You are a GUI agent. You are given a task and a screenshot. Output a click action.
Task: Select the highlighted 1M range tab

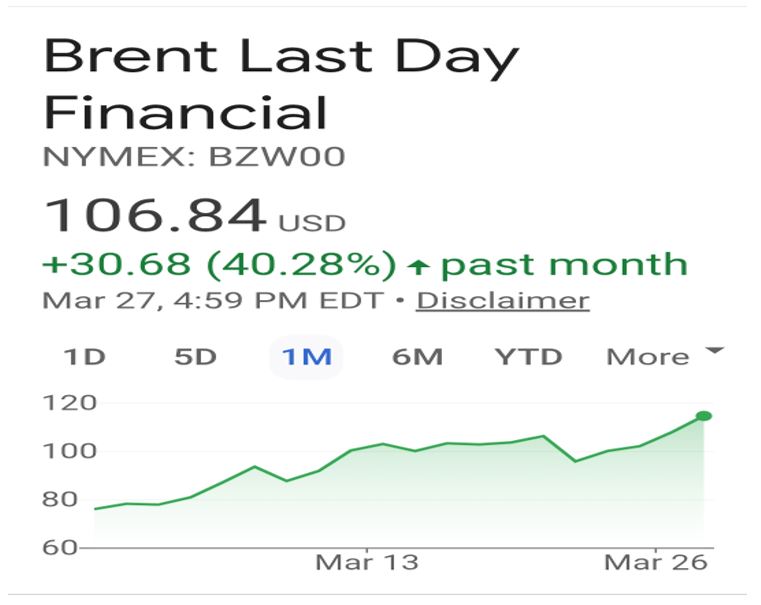click(x=306, y=357)
